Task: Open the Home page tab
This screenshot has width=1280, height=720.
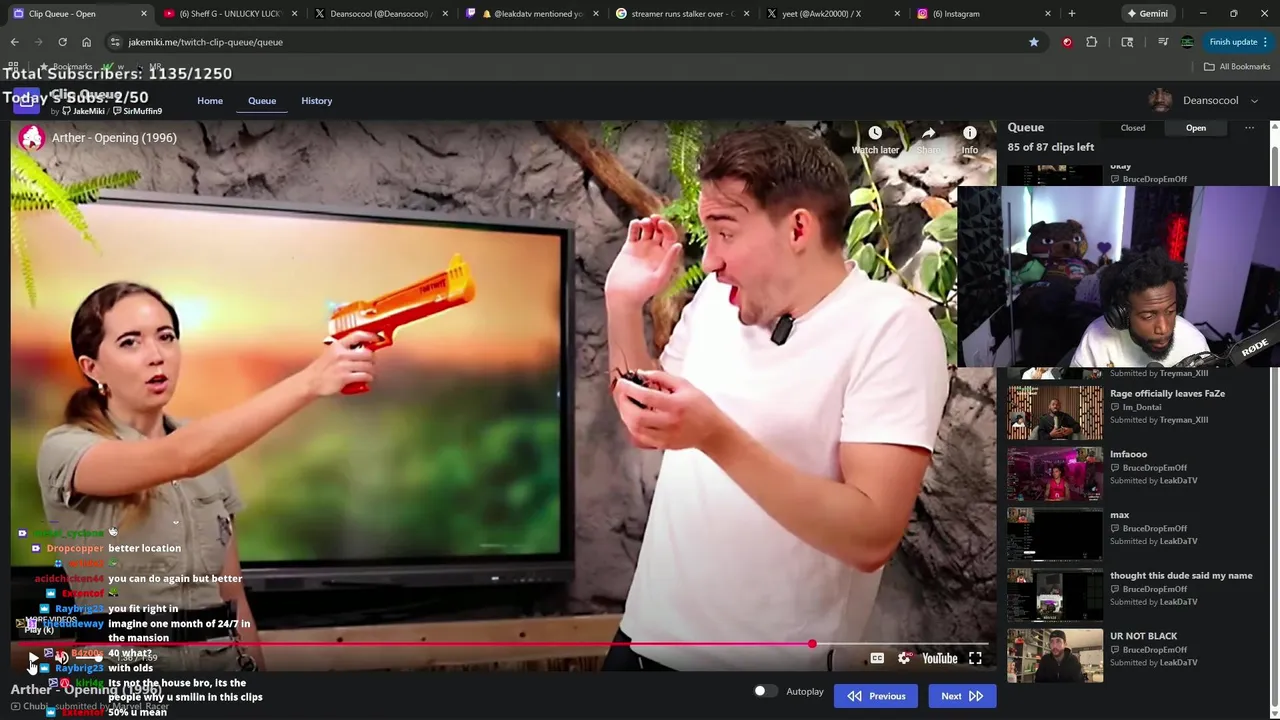Action: pos(210,101)
